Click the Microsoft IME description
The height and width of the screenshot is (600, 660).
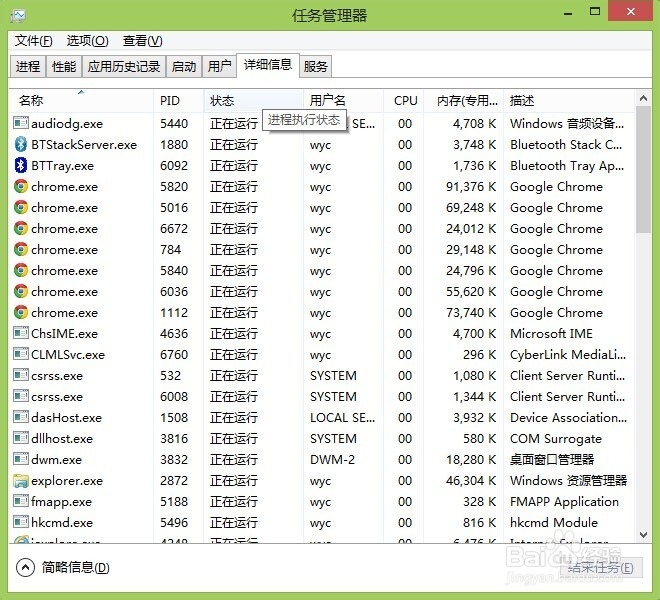(x=551, y=333)
